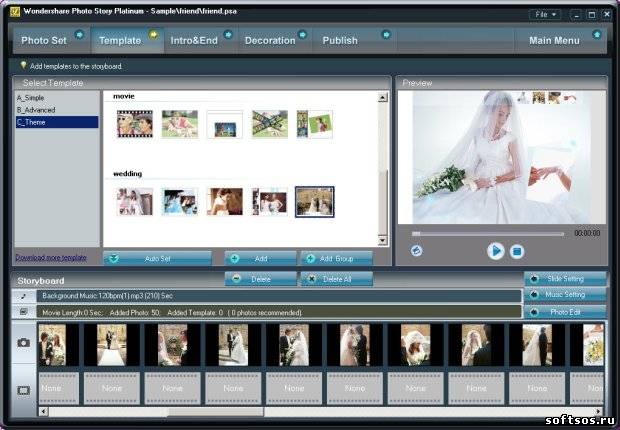The image size is (620, 430).
Task: Click the Play button in Preview
Action: tap(495, 251)
